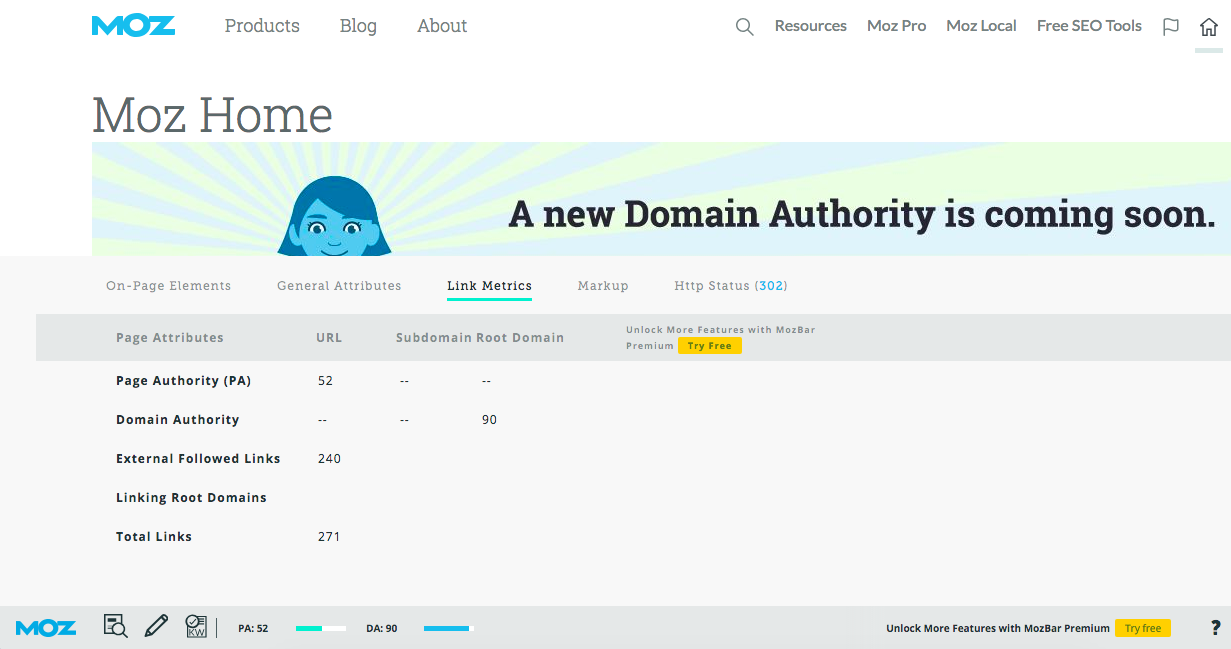Click the Moz logo in the MozBar toolbar
The width and height of the screenshot is (1231, 649).
point(46,627)
